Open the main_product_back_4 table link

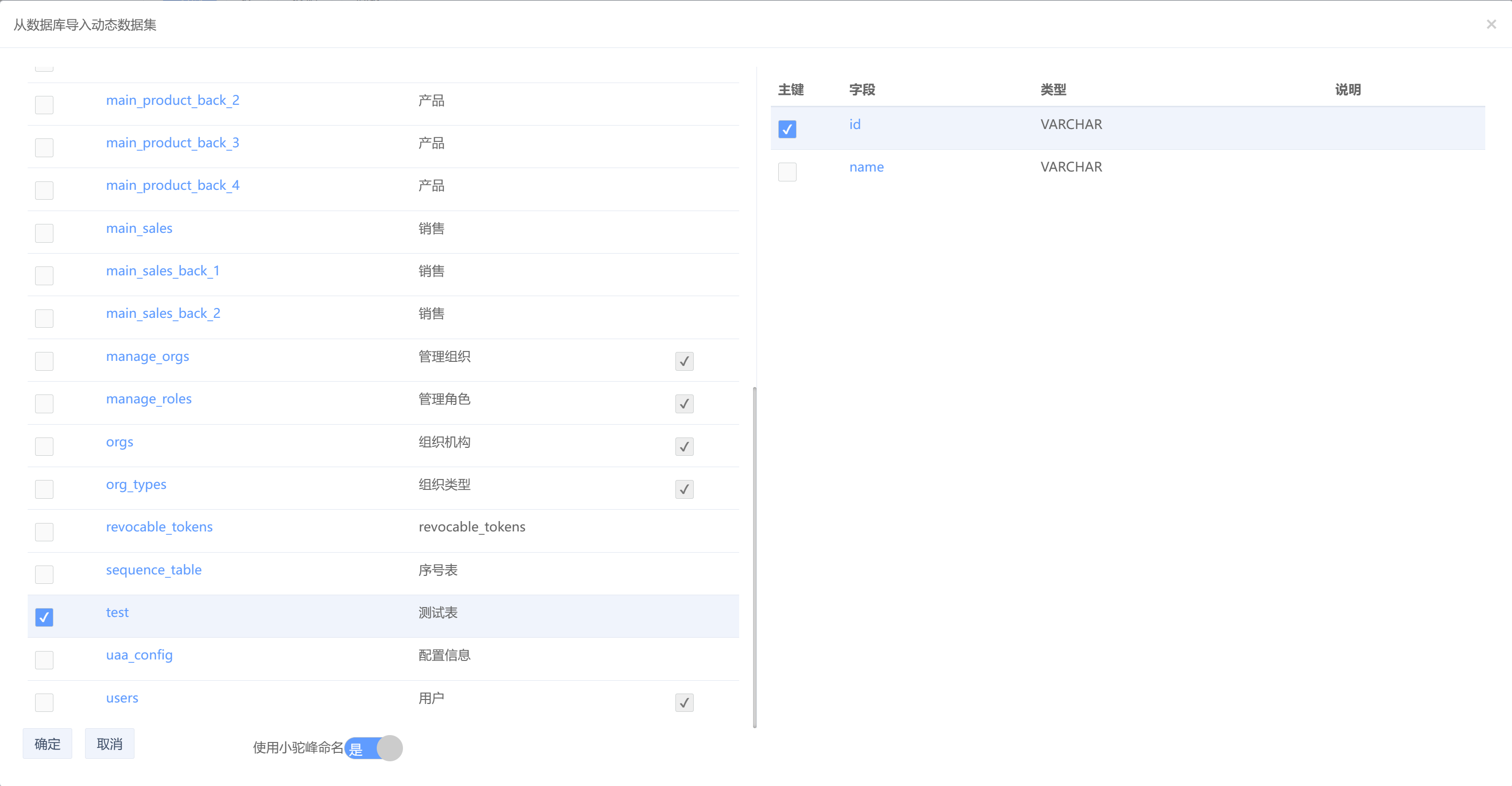tap(173, 185)
